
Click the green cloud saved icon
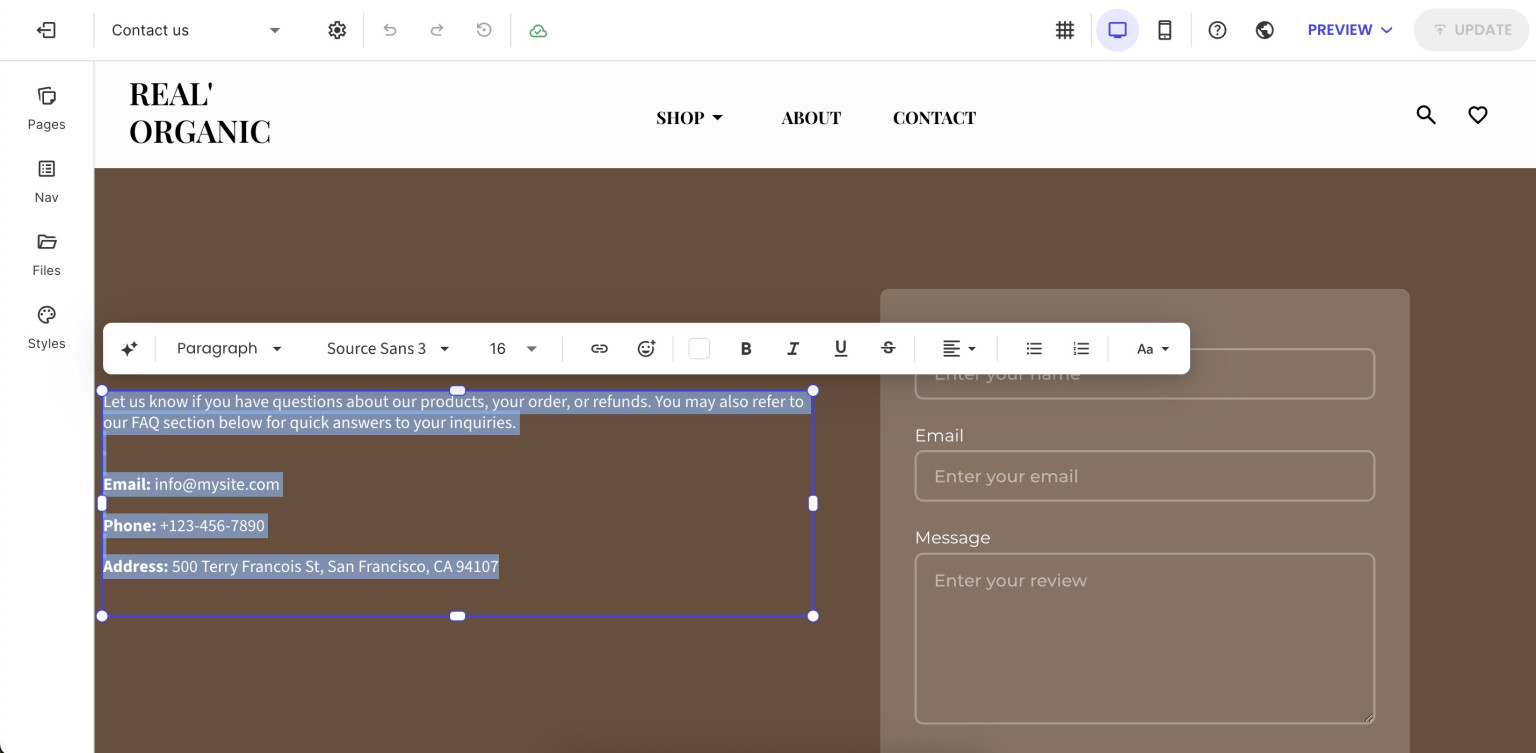coord(538,30)
